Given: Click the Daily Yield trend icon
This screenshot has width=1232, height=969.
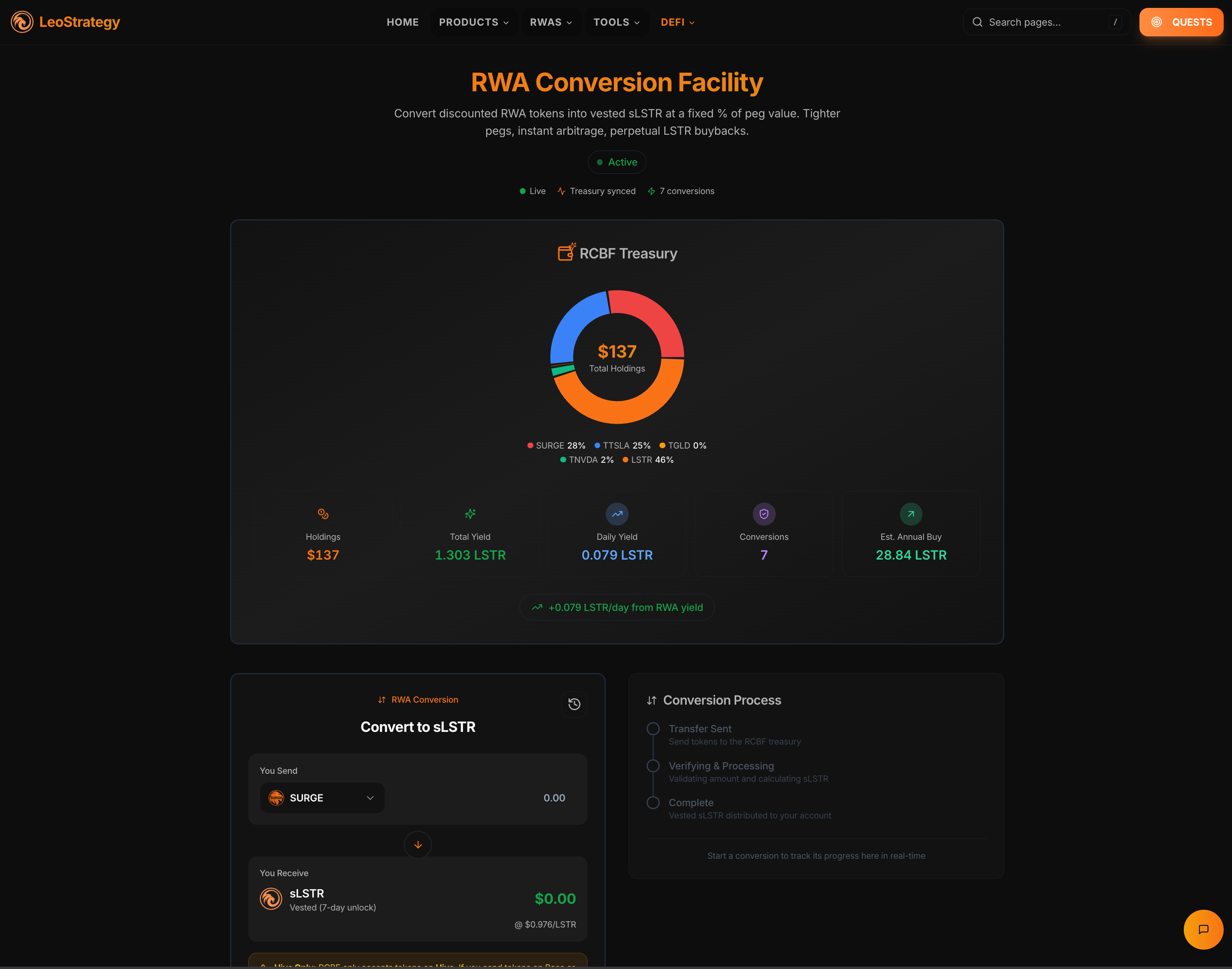Looking at the screenshot, I should 617,514.
